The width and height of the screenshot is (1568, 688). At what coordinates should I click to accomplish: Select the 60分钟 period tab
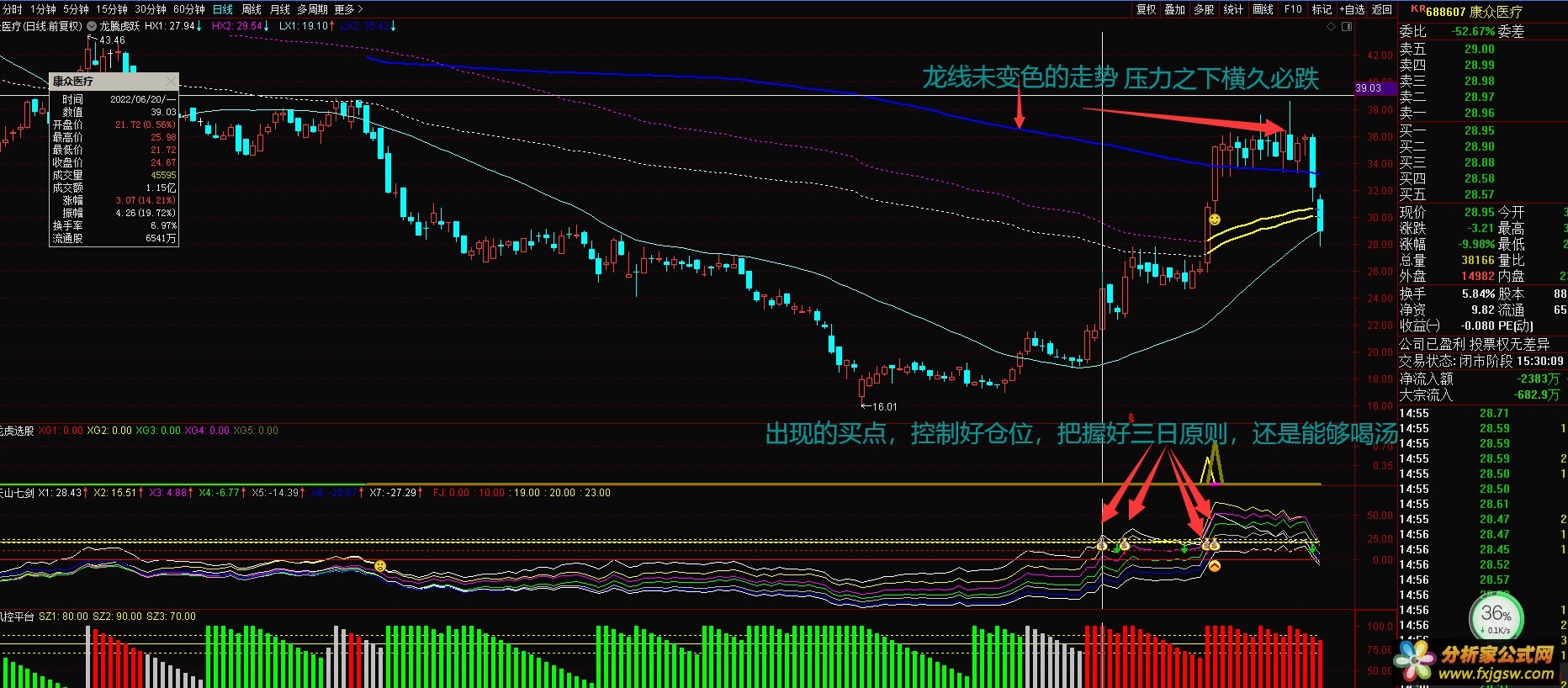(189, 9)
